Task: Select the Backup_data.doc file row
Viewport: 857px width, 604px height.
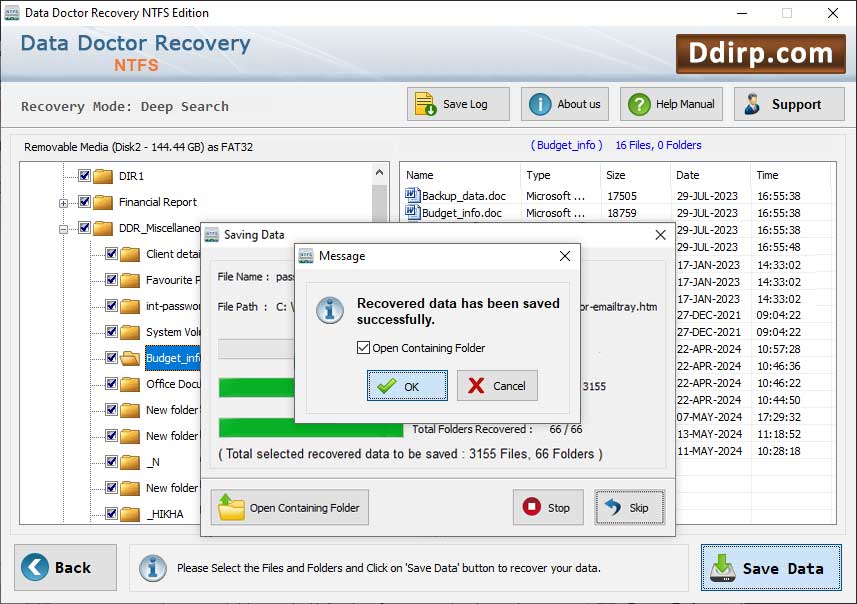Action: (x=615, y=196)
